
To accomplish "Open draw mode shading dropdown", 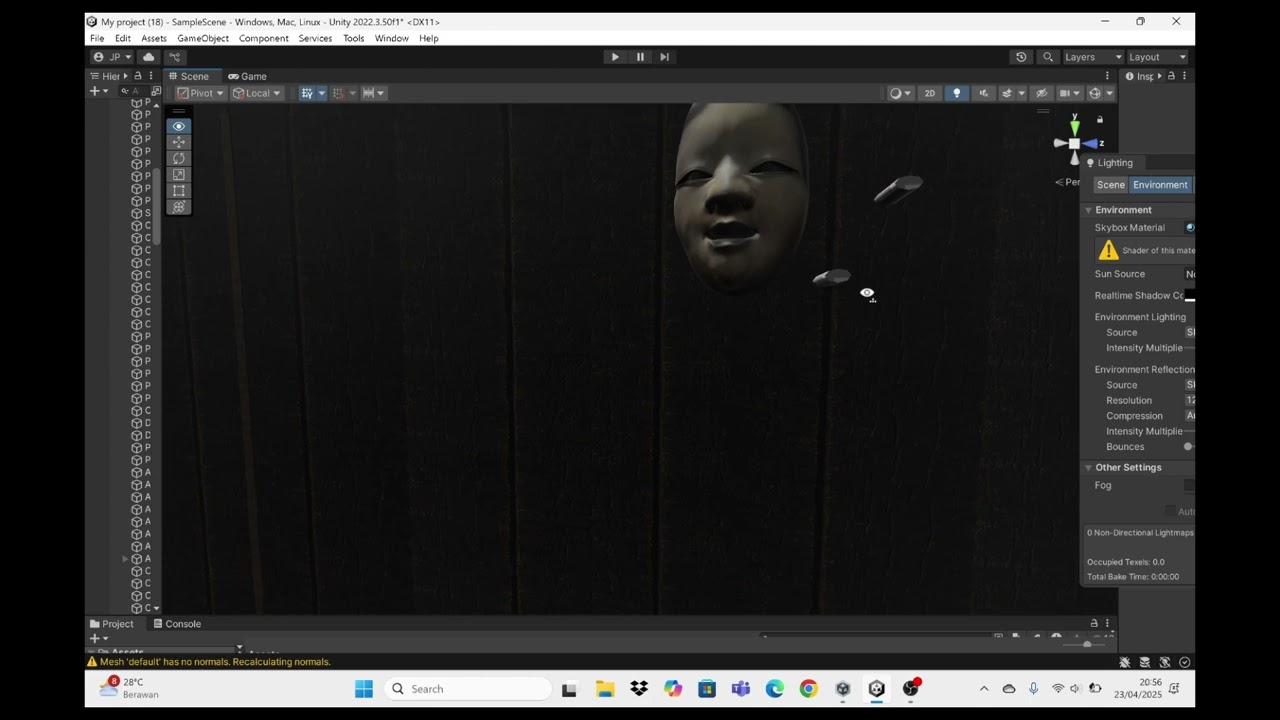I will (900, 93).
